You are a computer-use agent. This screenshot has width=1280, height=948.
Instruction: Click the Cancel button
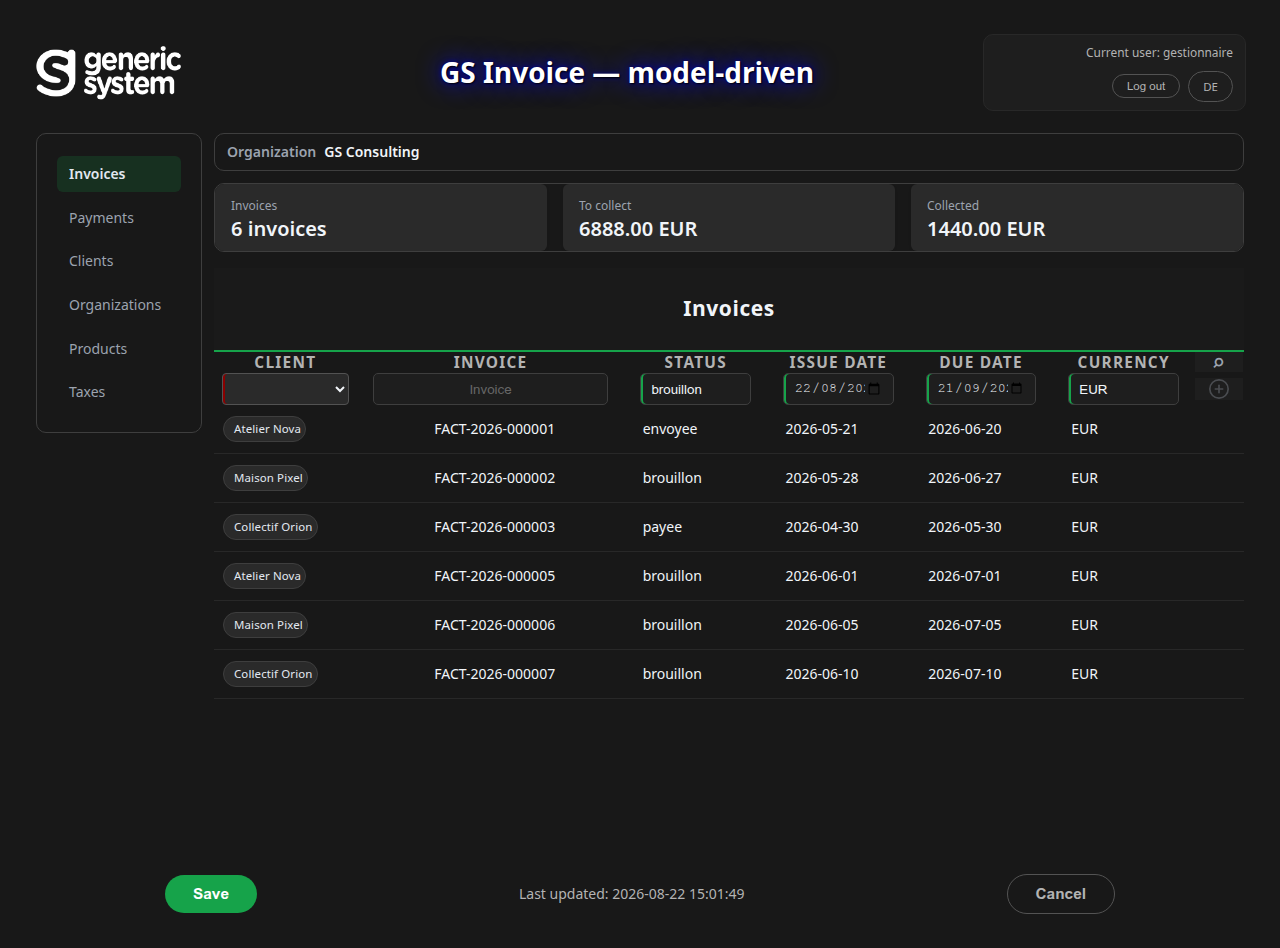(1061, 894)
